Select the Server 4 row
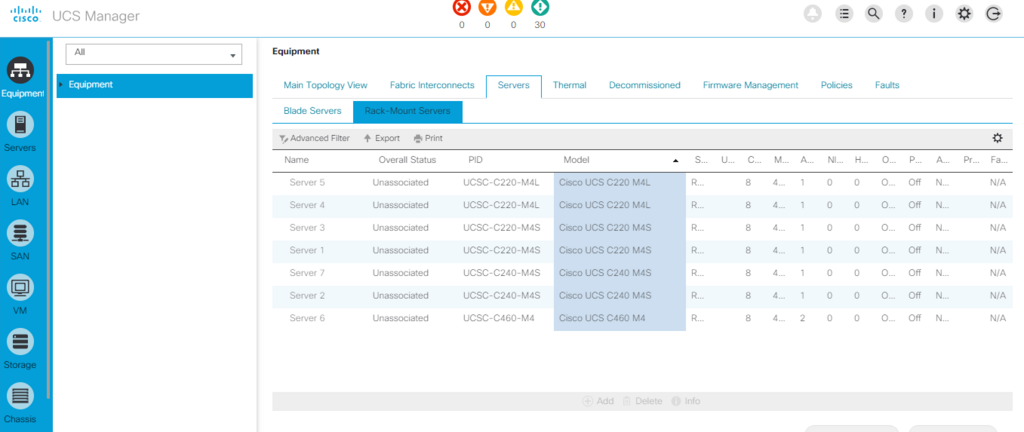The image size is (1024, 432). tap(642, 205)
